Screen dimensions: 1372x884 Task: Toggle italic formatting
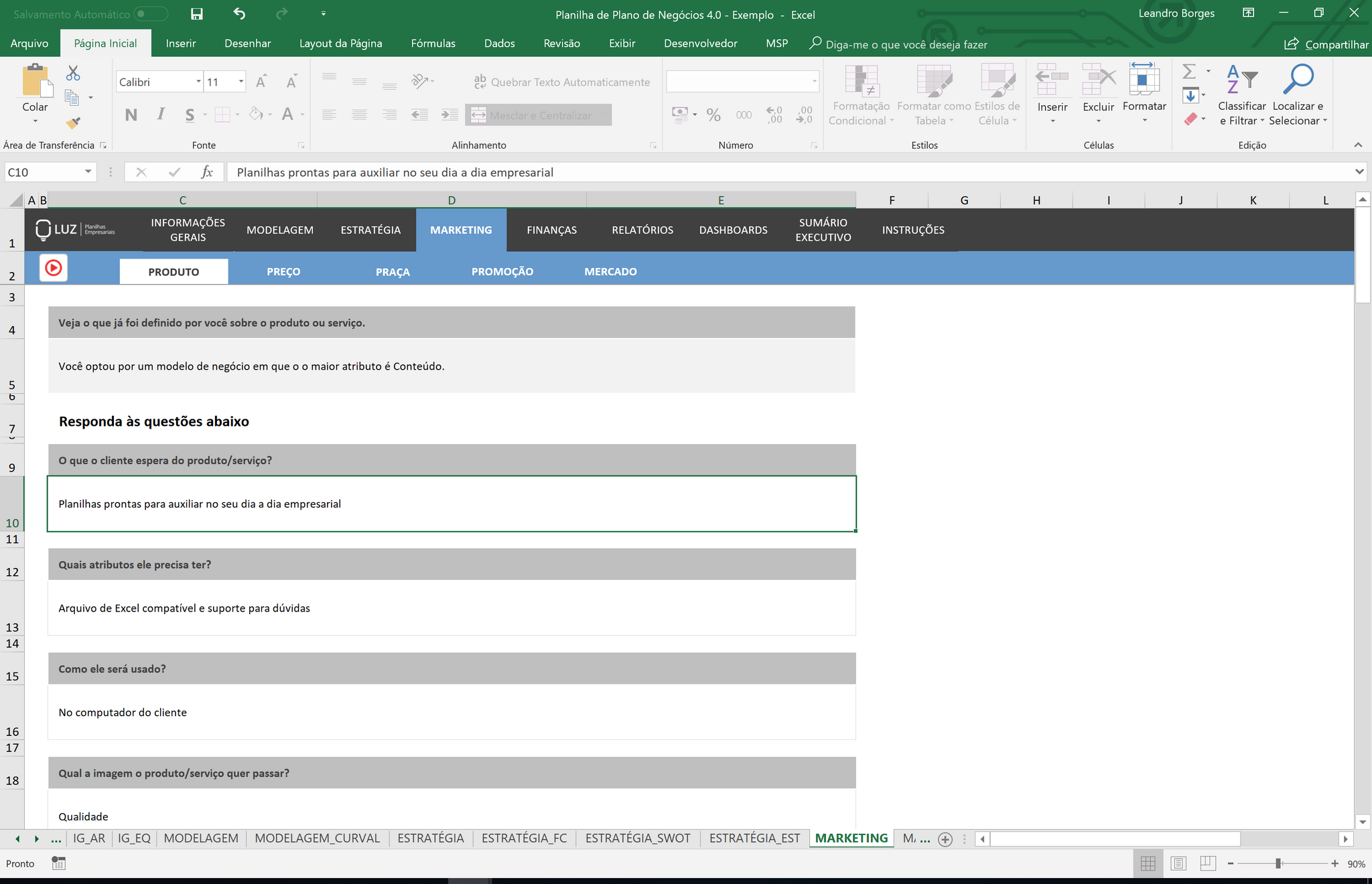coord(161,115)
